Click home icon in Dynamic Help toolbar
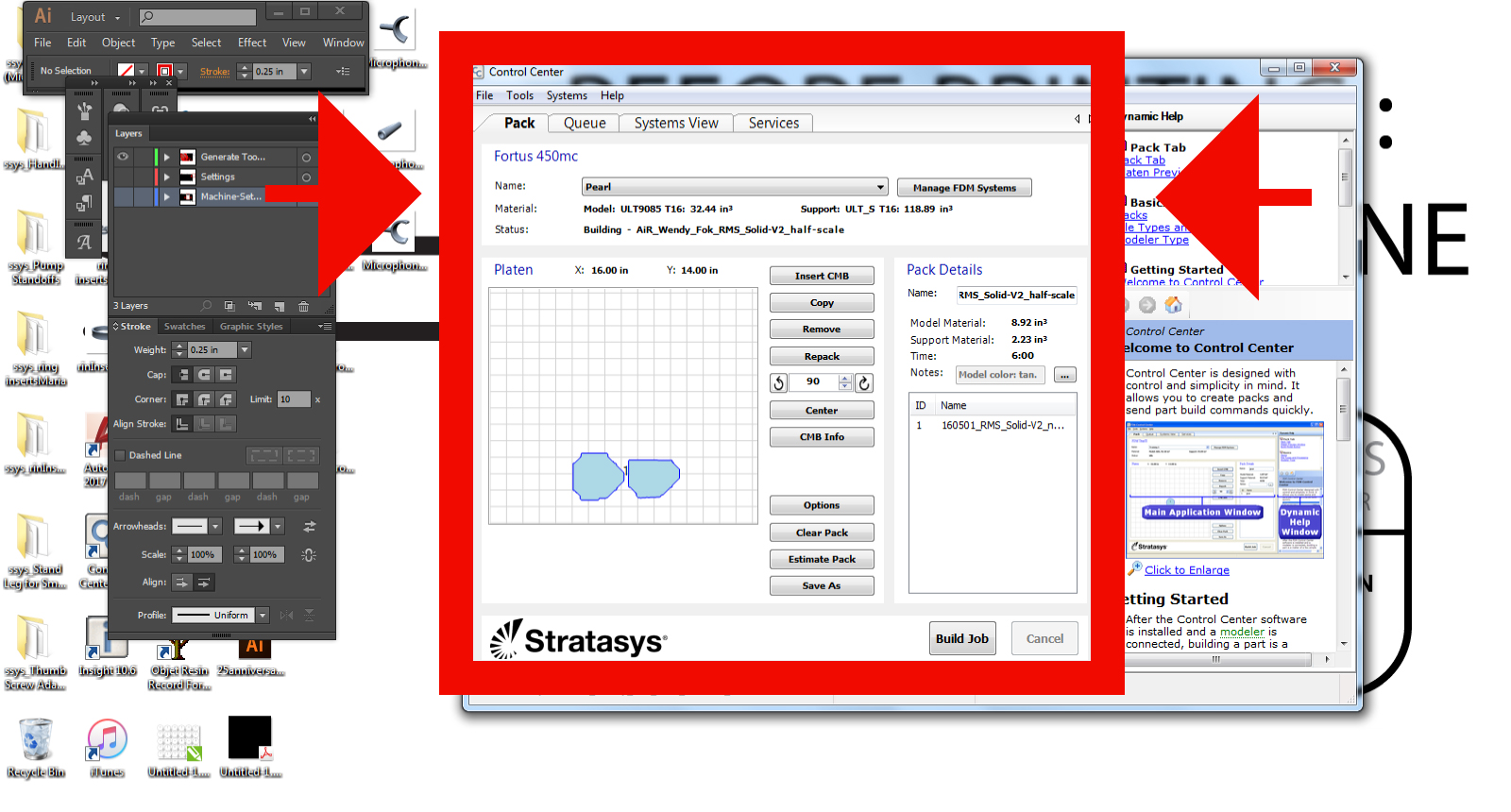Image resolution: width=1511 pixels, height=812 pixels. (1173, 305)
